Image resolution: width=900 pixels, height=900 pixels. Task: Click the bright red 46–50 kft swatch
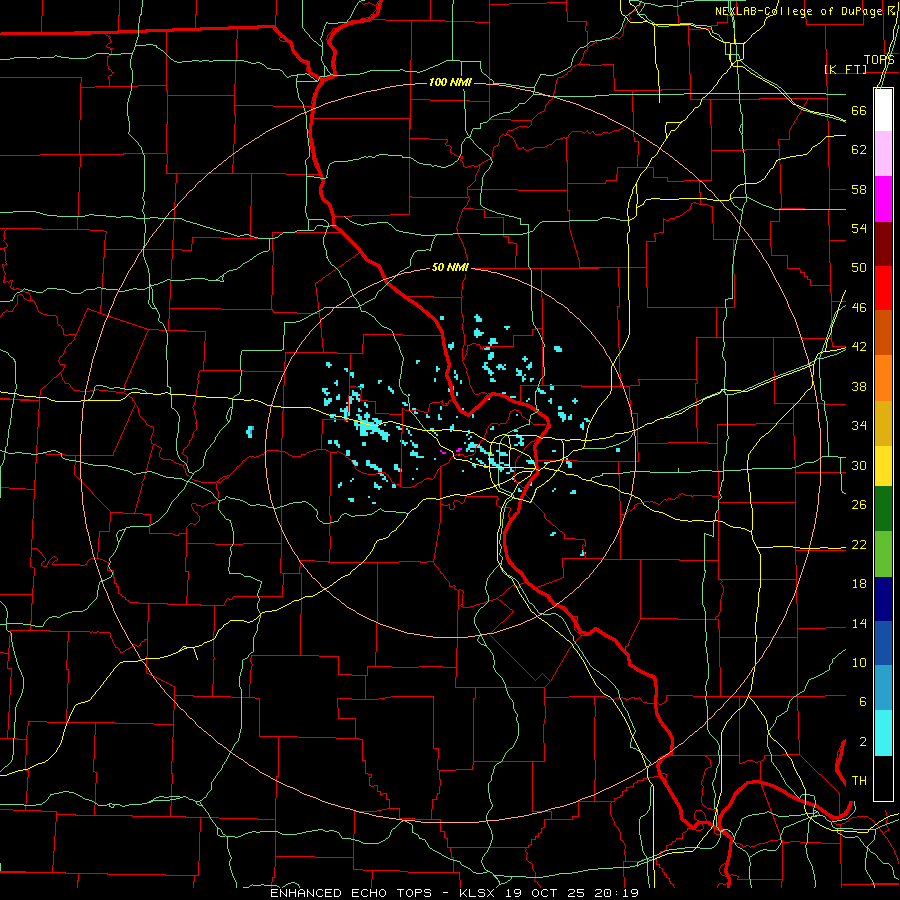883,288
